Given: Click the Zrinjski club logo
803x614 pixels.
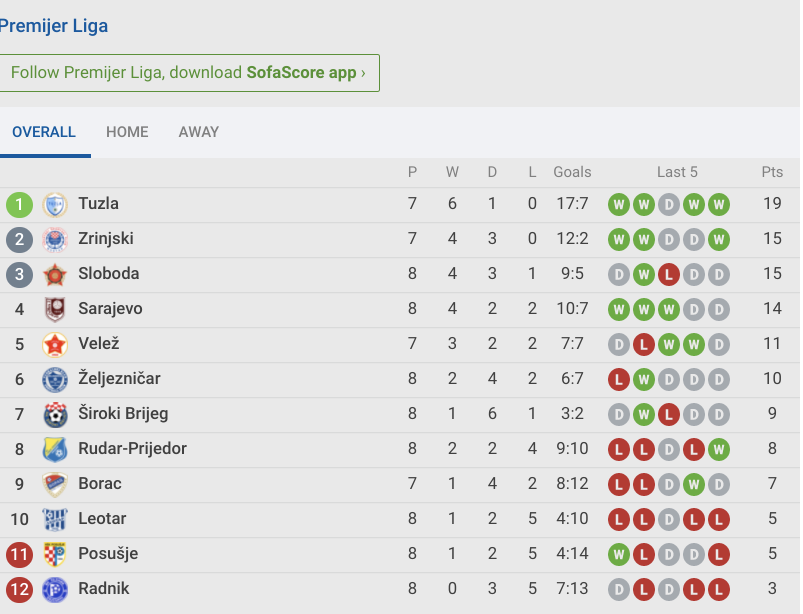Looking at the screenshot, I should (x=55, y=239).
